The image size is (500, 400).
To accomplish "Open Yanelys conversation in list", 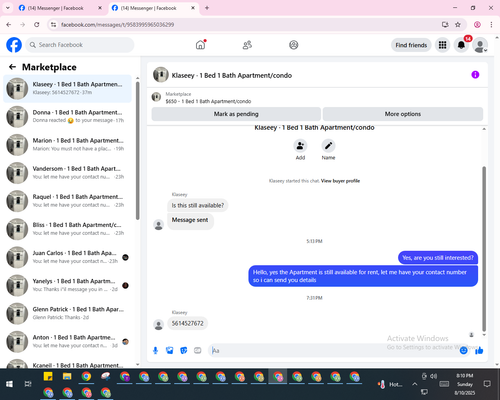I will (x=67, y=285).
